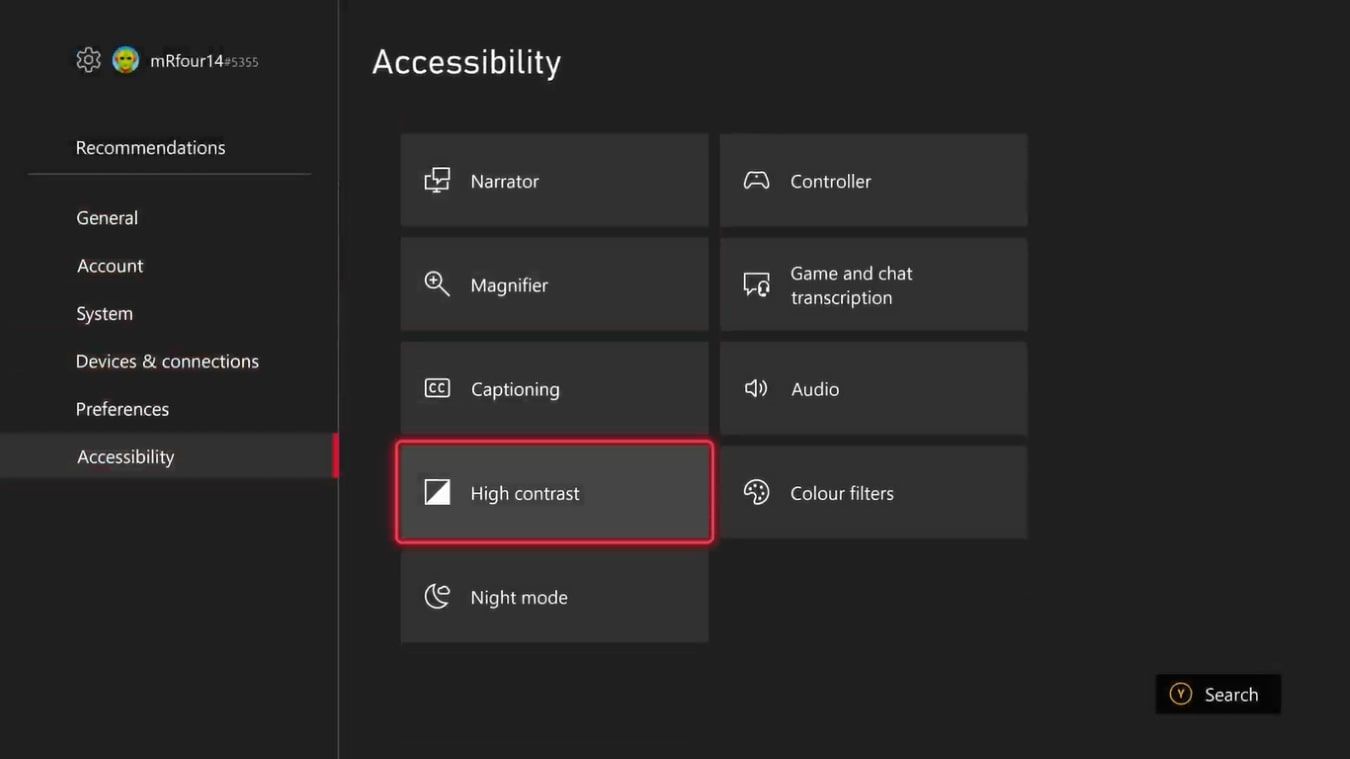Select the Controller settings icon
The height and width of the screenshot is (759, 1350).
756,180
